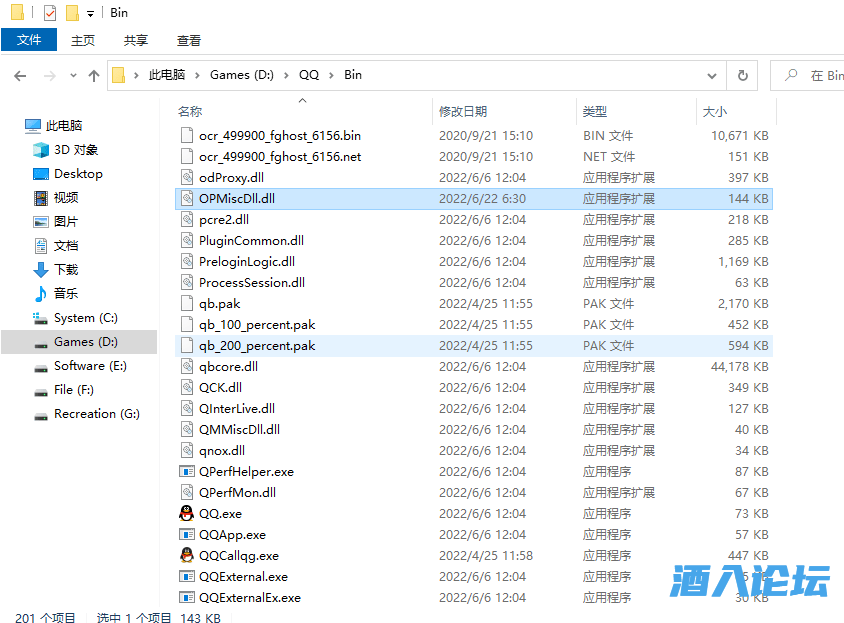Viewport: 844px width, 623px height.
Task: Click the 图片 pictures icon in sidebar
Action: [41, 222]
